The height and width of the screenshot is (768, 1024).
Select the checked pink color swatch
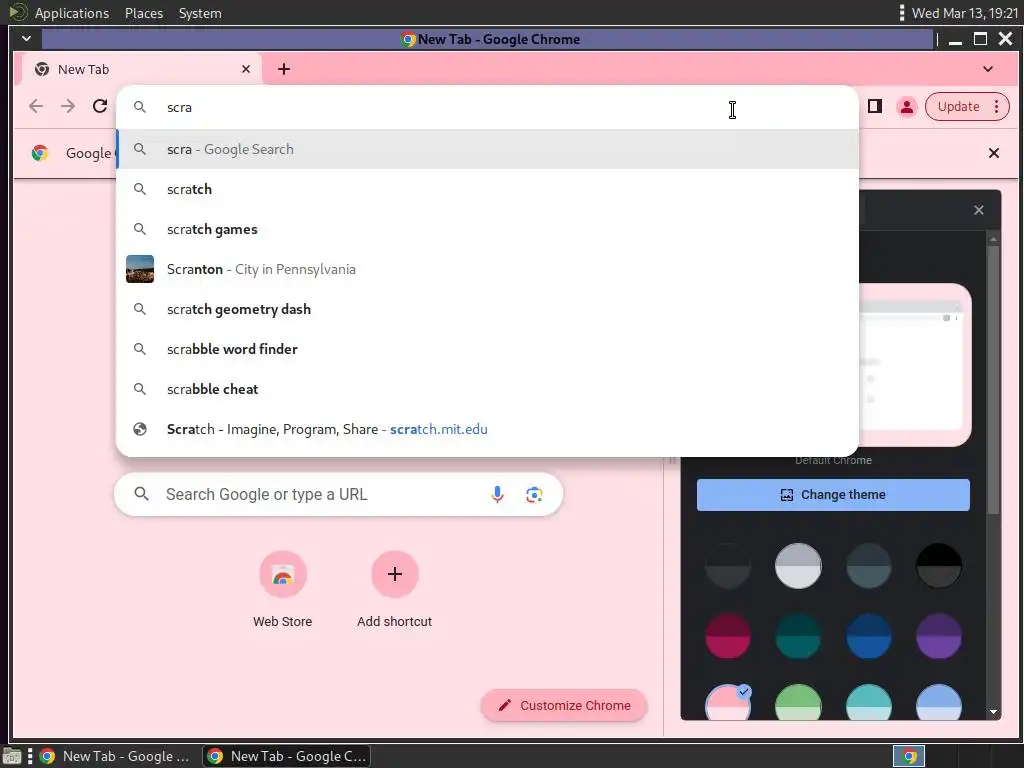(728, 703)
